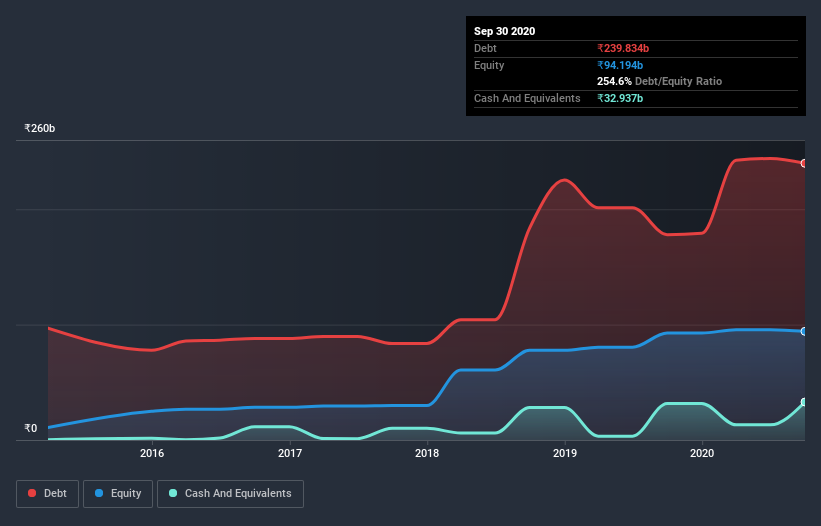Select the 2017 x-axis label
Viewport: 821px width, 526px height.
click(290, 453)
